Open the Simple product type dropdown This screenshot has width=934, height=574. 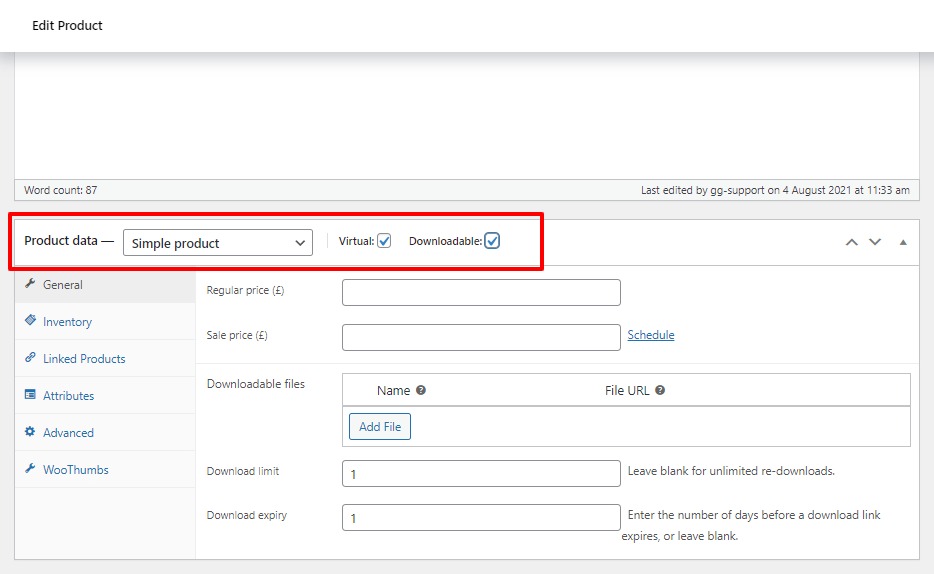point(218,242)
